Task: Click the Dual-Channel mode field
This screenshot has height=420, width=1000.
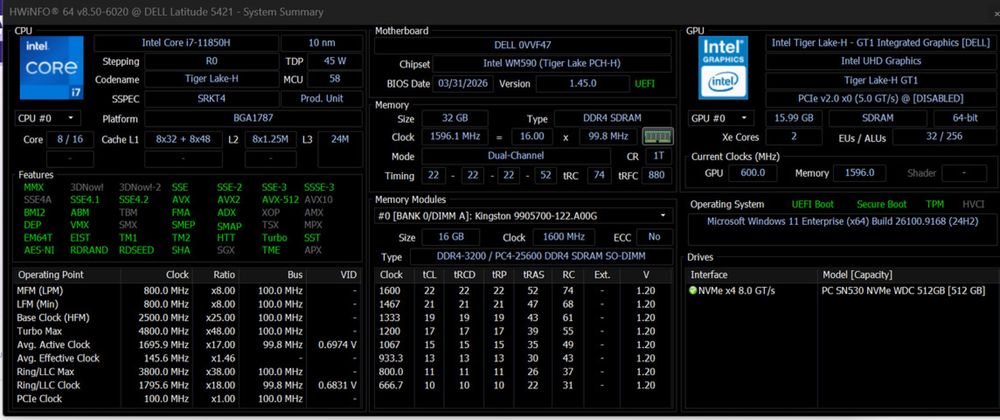Action: [x=517, y=156]
